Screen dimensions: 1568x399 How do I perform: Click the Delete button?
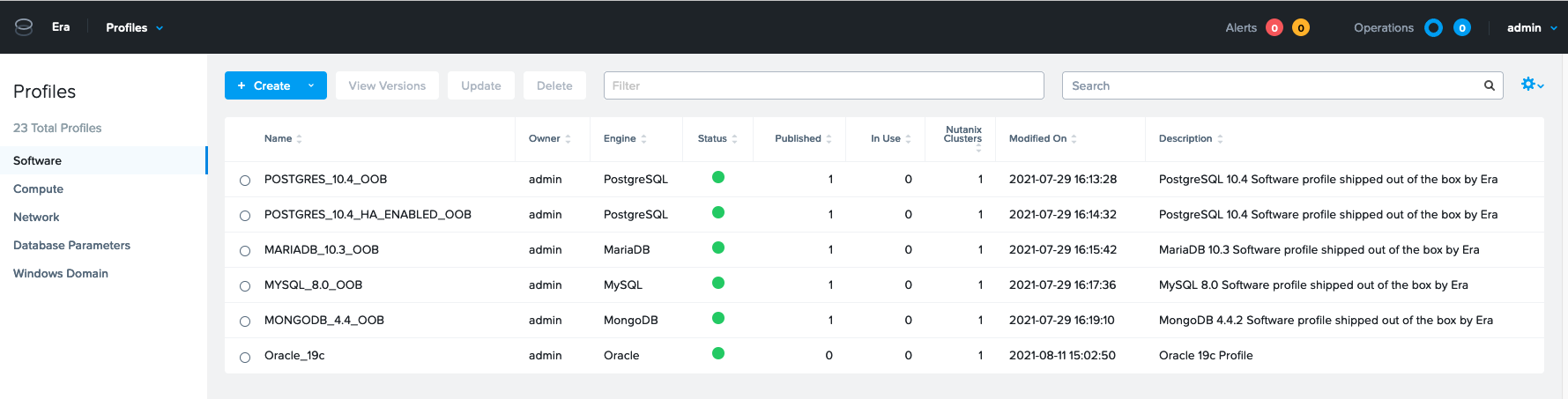pos(554,85)
